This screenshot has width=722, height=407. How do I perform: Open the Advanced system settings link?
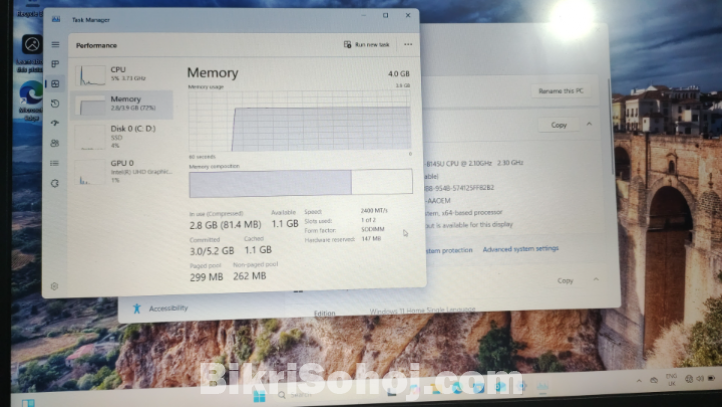520,249
